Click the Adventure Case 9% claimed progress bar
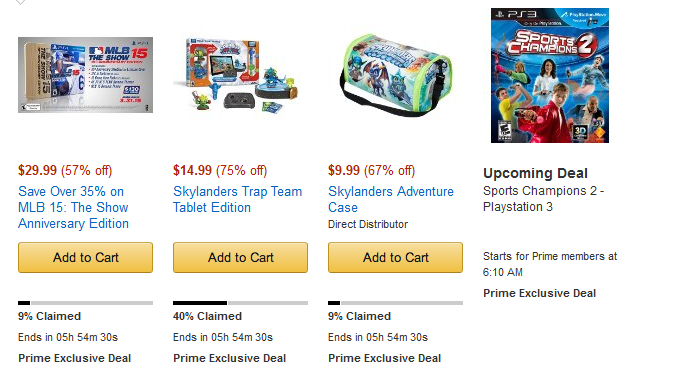The image size is (673, 378). 395,303
